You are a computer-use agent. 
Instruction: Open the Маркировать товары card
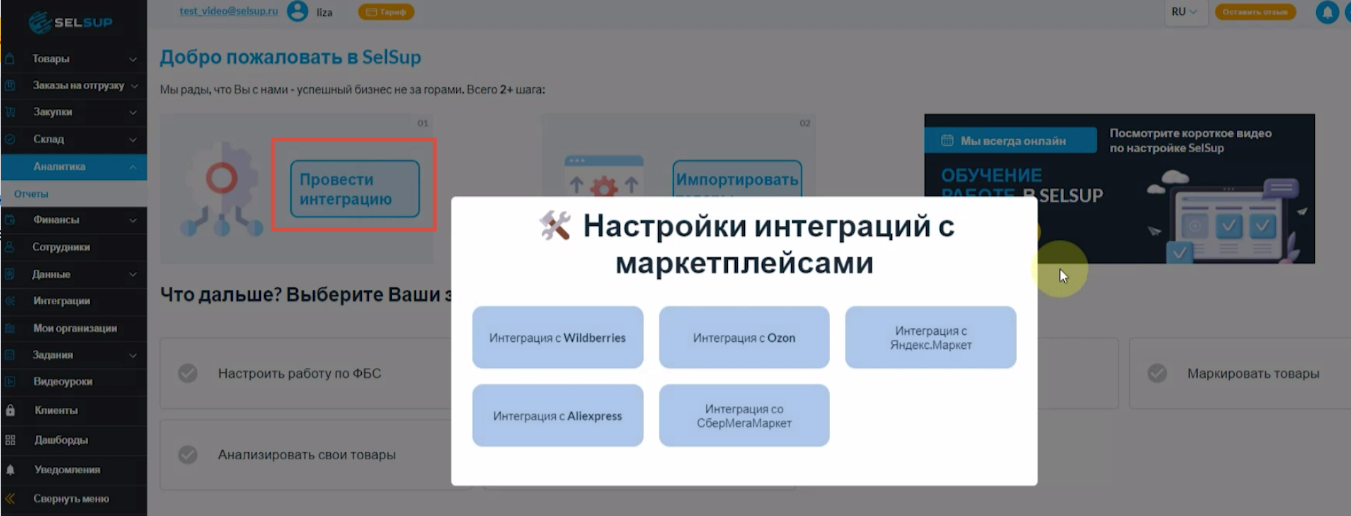[x=1240, y=373]
